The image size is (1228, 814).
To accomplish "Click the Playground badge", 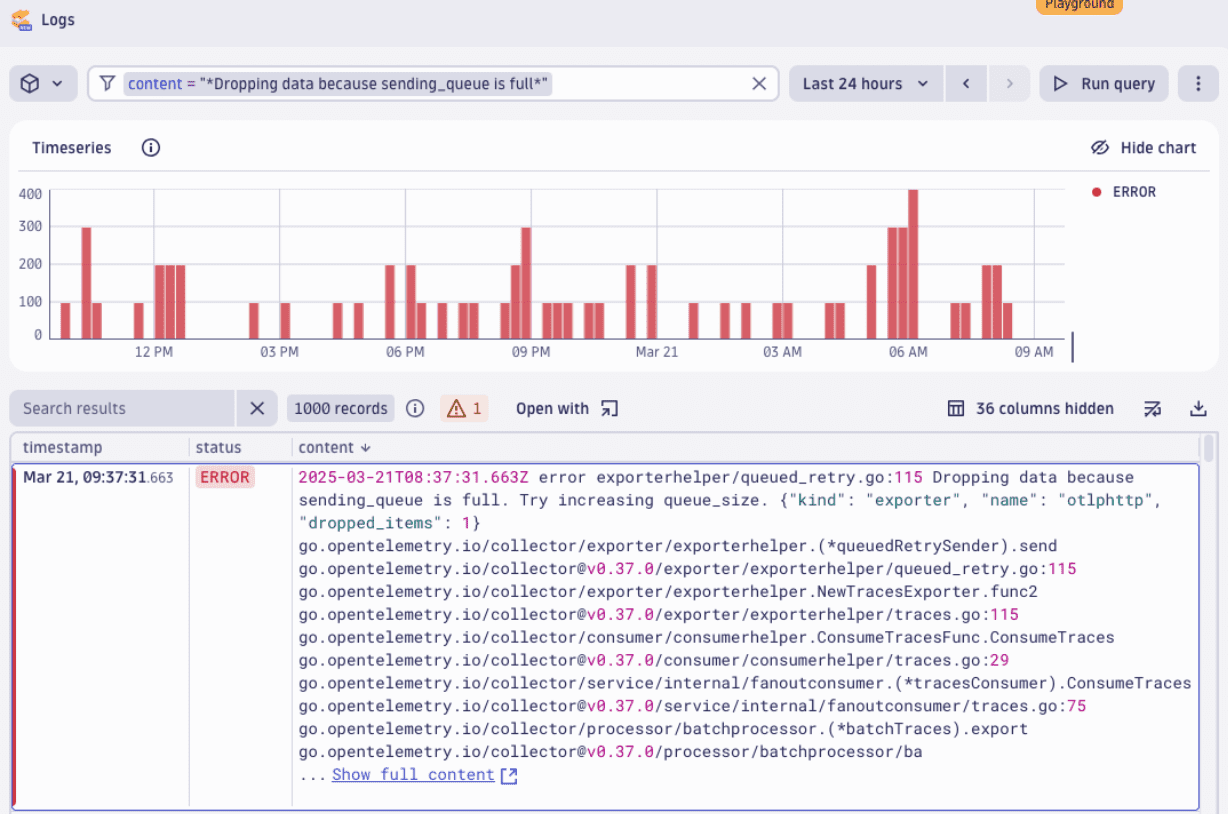I will click(1079, 5).
